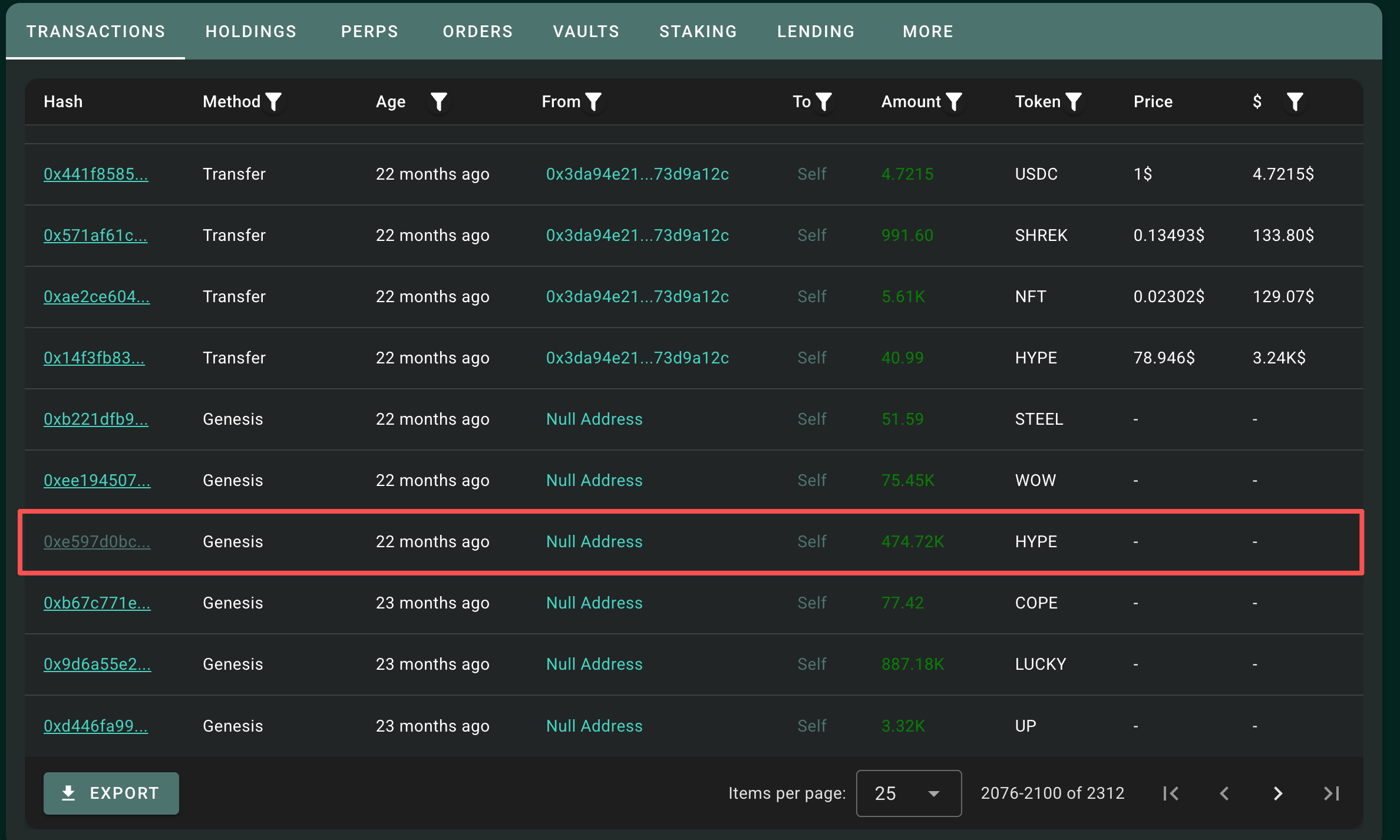Go to the first page of results
This screenshot has width=1400, height=840.
click(1171, 793)
